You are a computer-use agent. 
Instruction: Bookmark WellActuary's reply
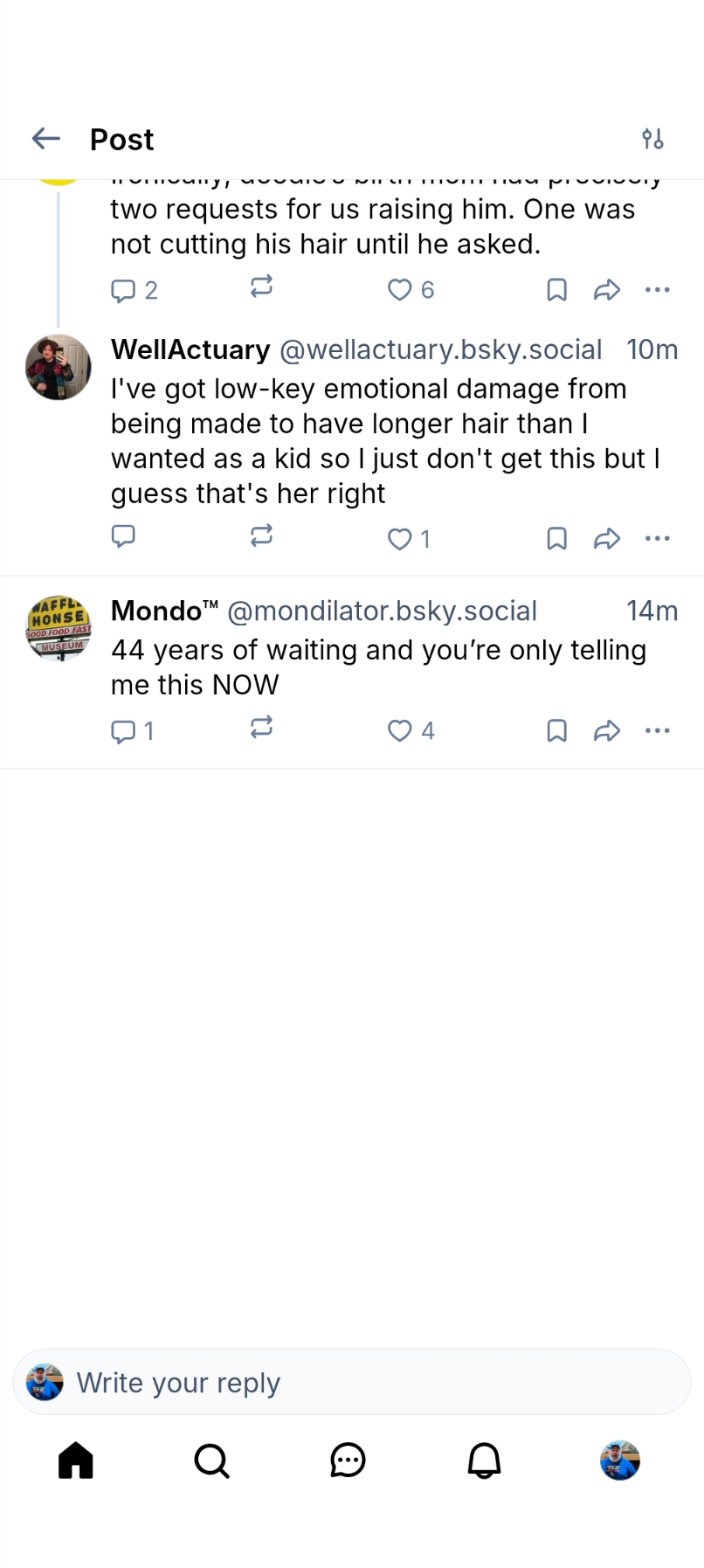pos(556,539)
